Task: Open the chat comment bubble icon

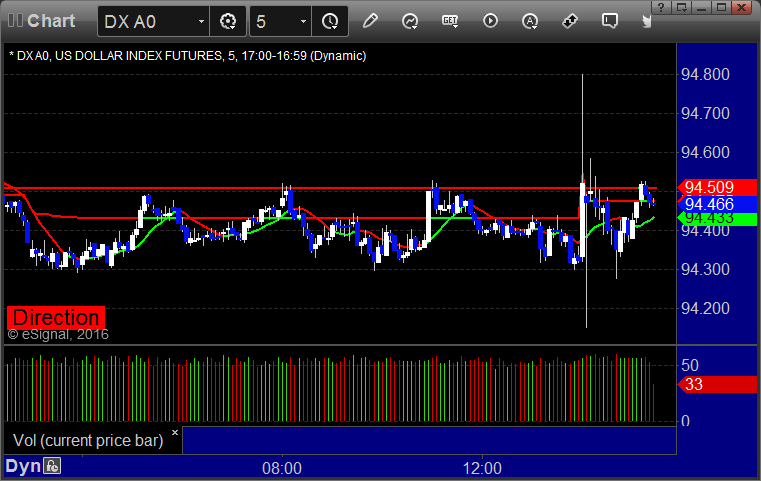Action: click(609, 20)
